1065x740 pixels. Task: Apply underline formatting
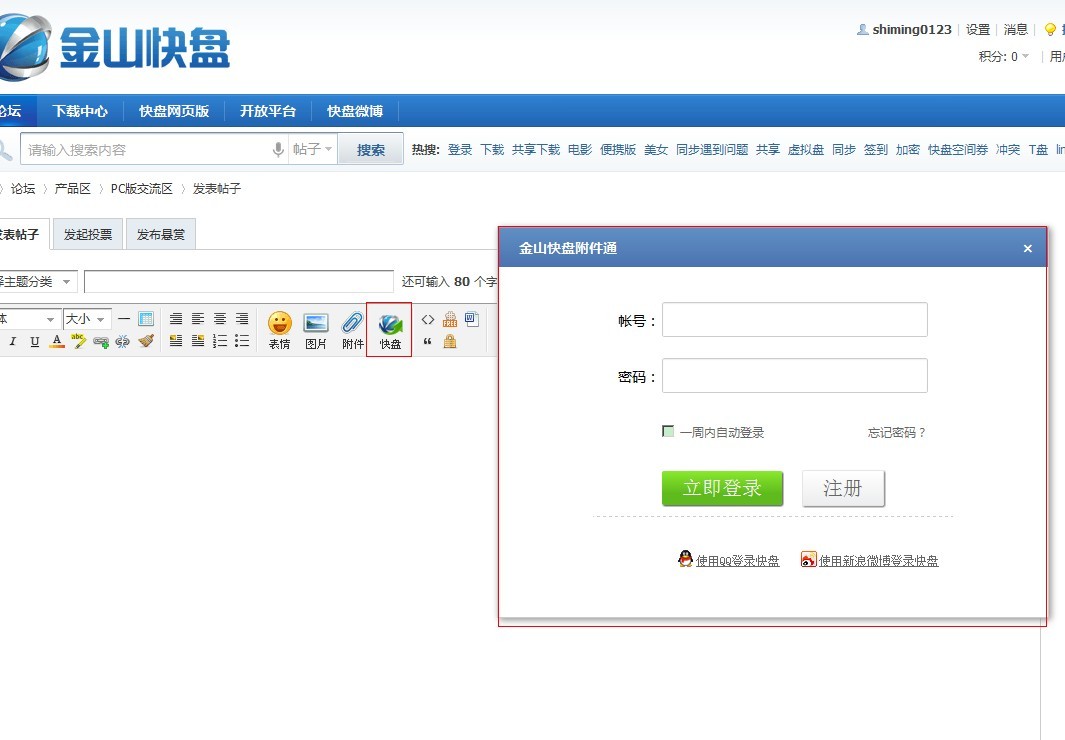[33, 341]
